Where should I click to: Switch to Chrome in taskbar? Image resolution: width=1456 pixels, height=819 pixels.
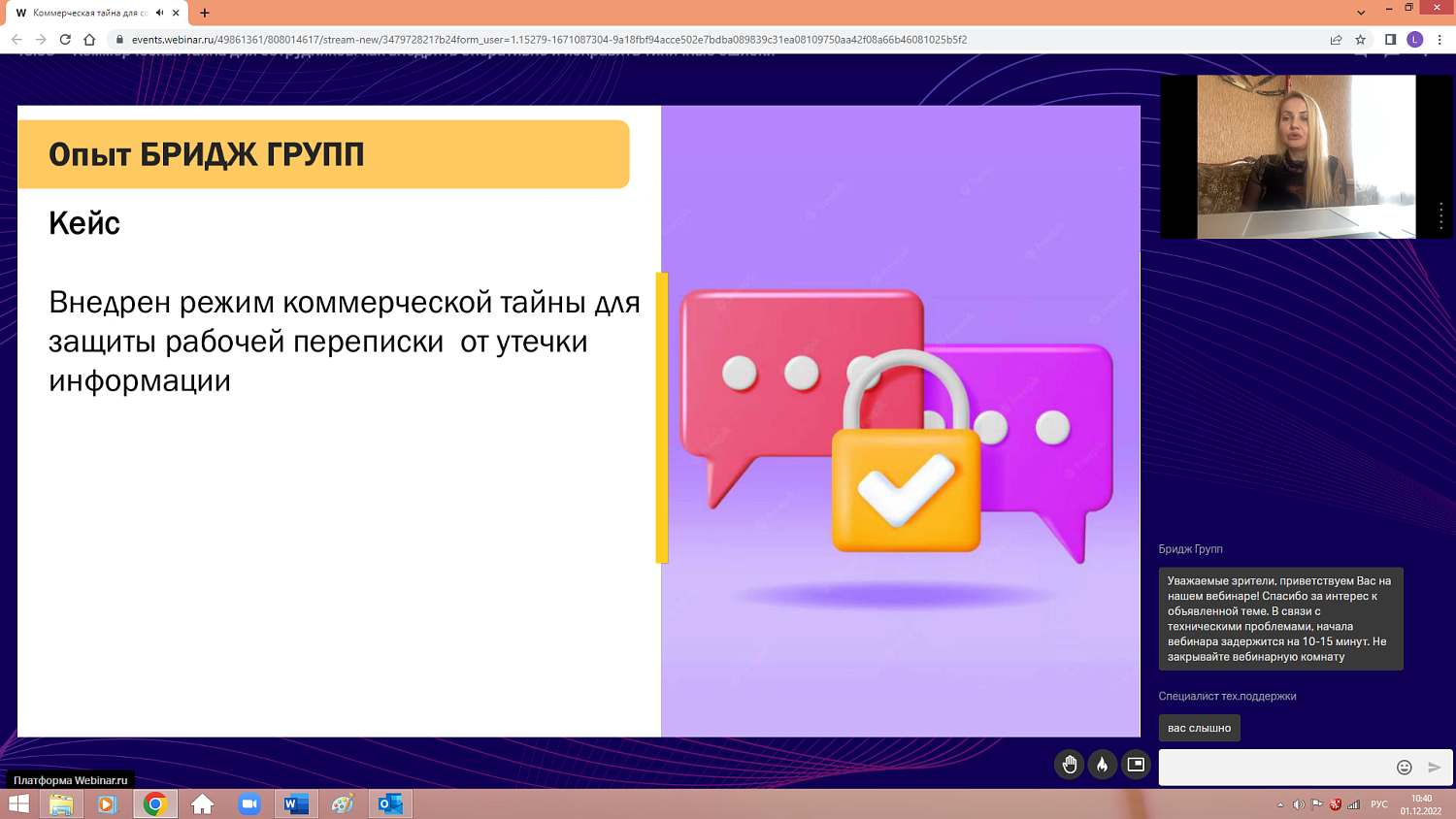(155, 803)
